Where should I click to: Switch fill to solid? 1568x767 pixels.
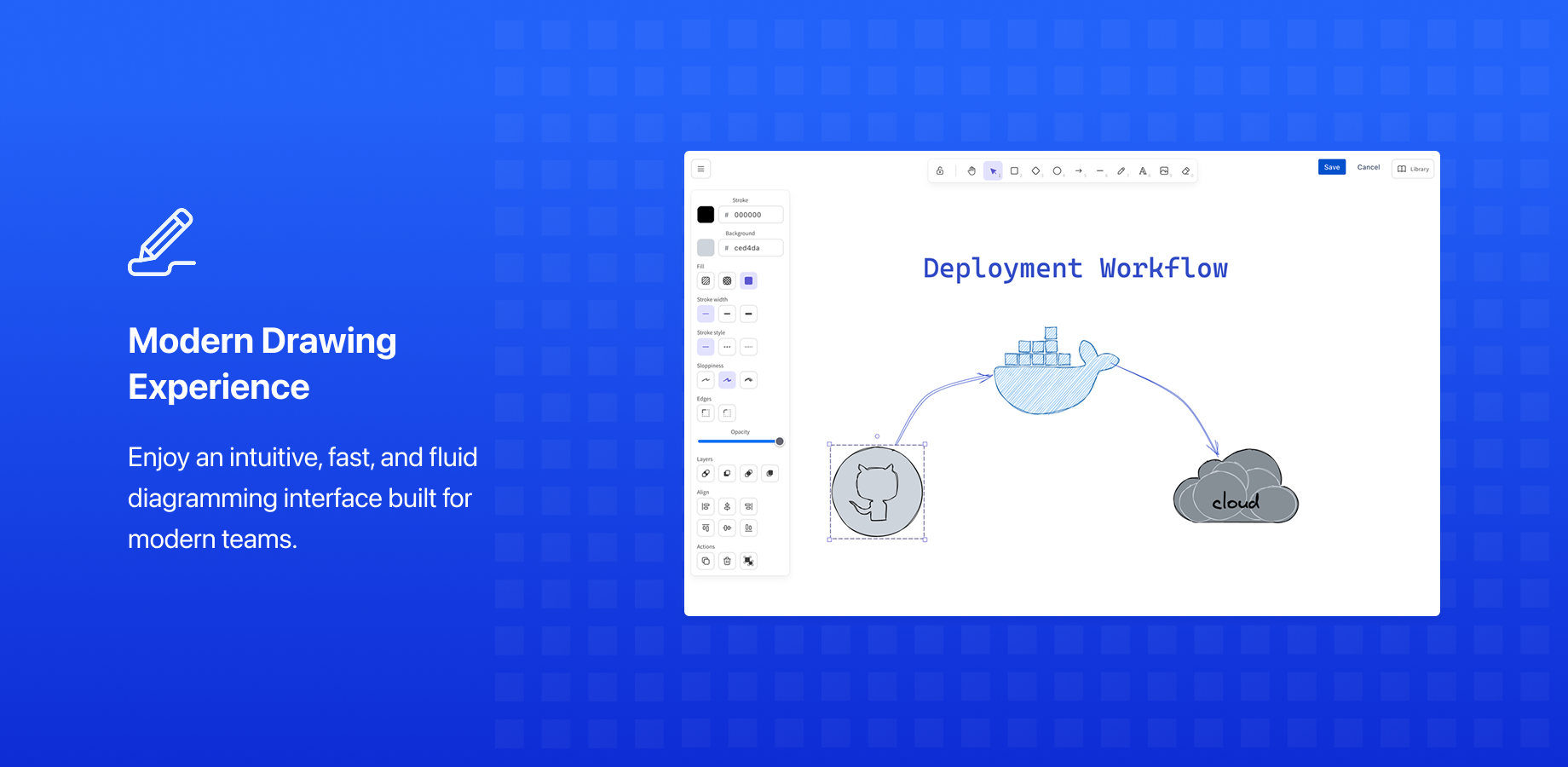[749, 280]
